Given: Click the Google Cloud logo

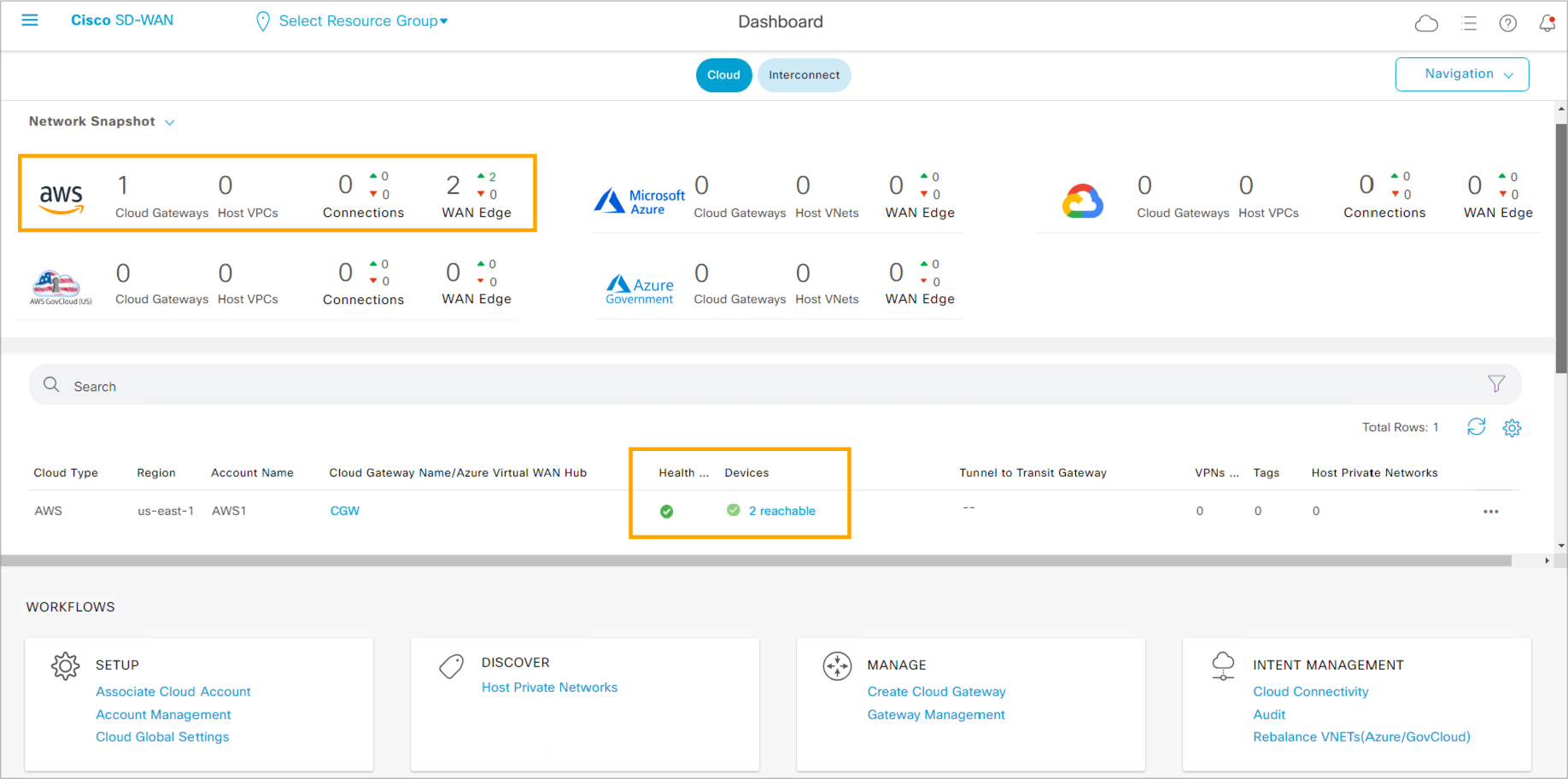Looking at the screenshot, I should tap(1083, 201).
